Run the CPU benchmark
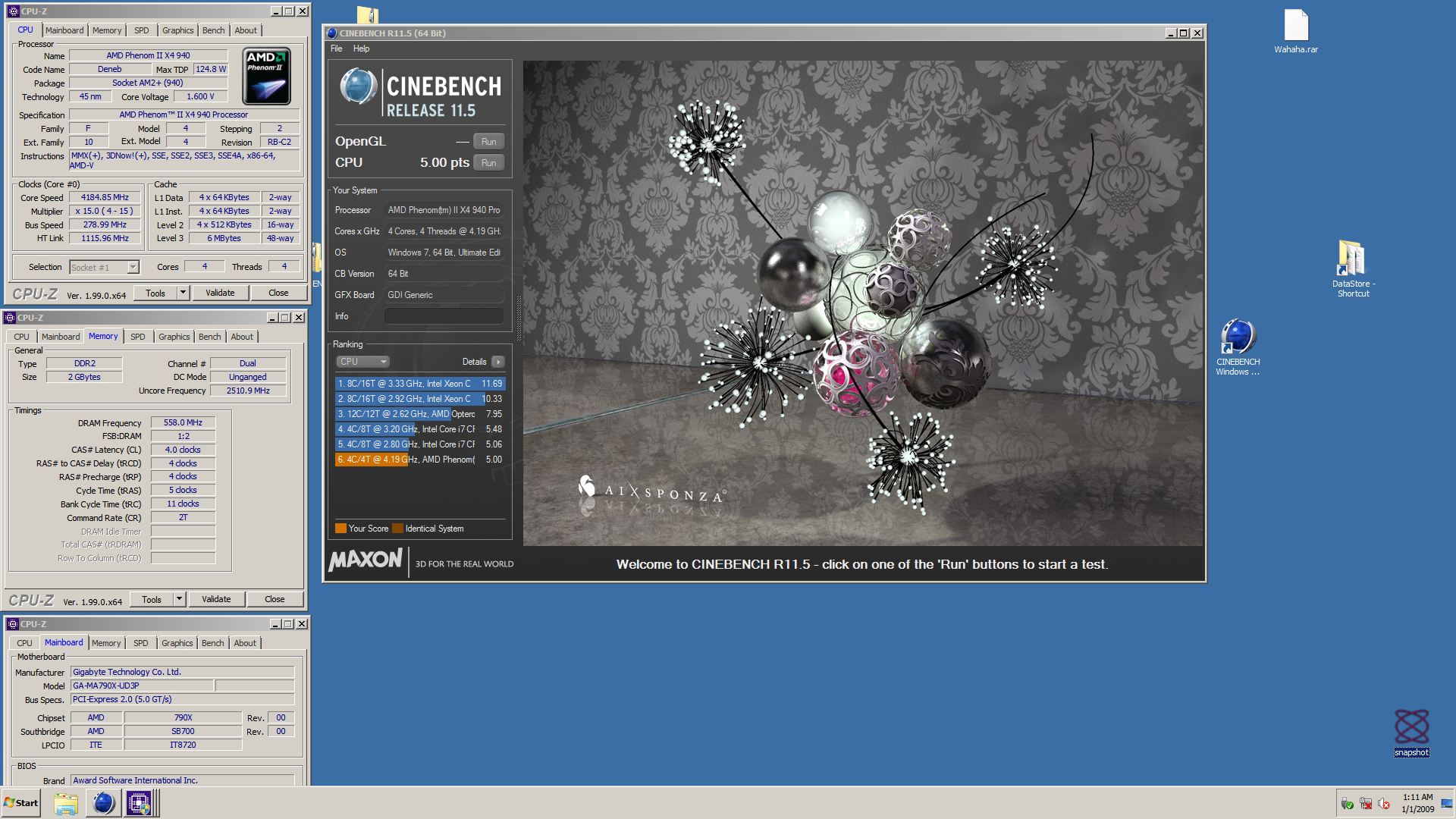The width and height of the screenshot is (1456, 819). point(489,163)
